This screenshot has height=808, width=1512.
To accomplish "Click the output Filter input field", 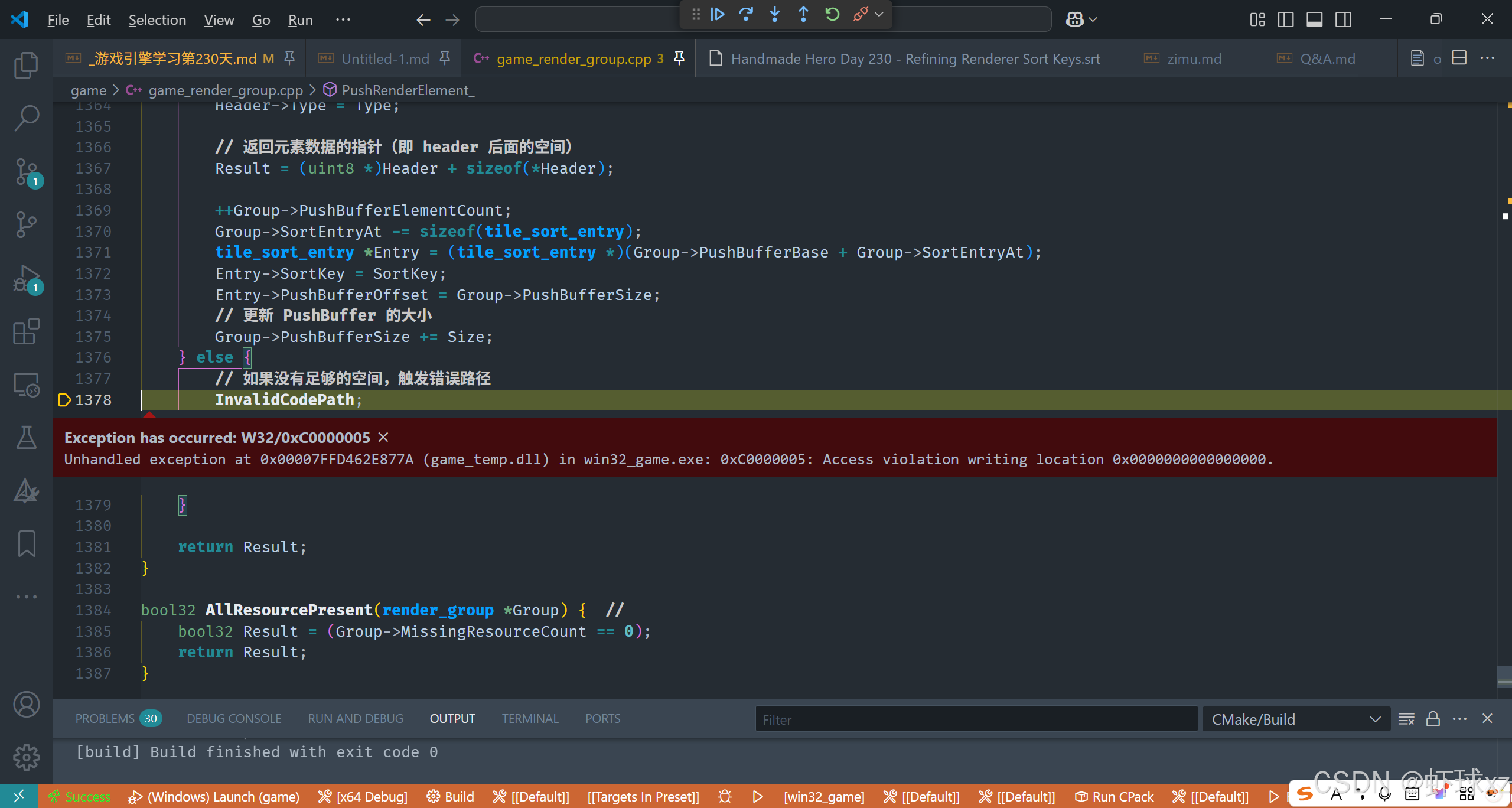I will pos(976,719).
